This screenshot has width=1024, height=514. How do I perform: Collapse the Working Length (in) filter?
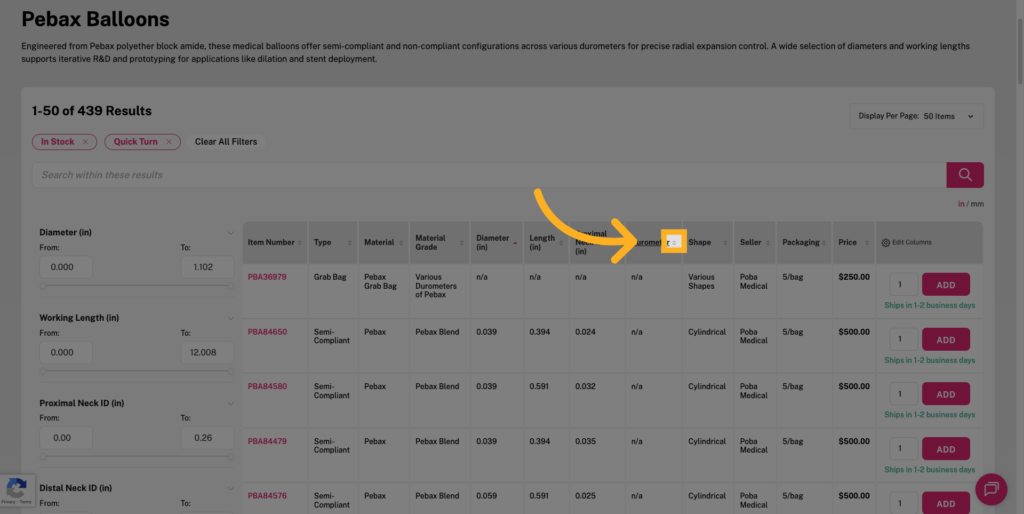(231, 318)
